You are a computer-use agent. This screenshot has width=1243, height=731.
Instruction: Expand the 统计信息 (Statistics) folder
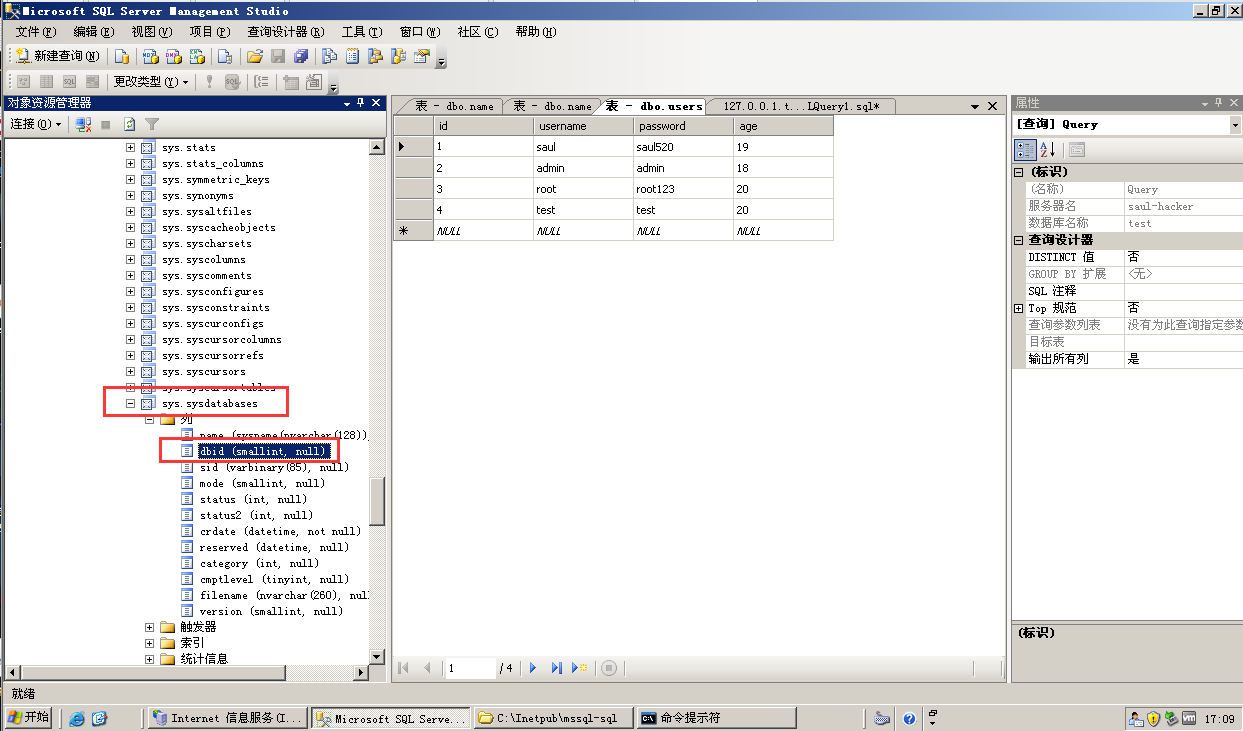149,659
